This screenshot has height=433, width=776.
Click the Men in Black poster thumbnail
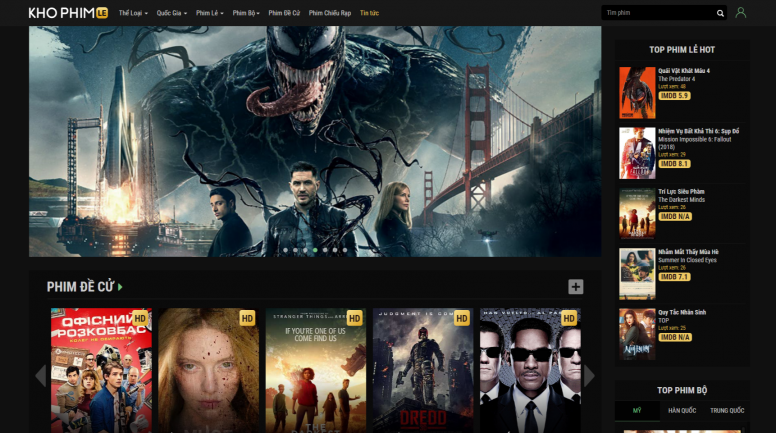point(529,370)
